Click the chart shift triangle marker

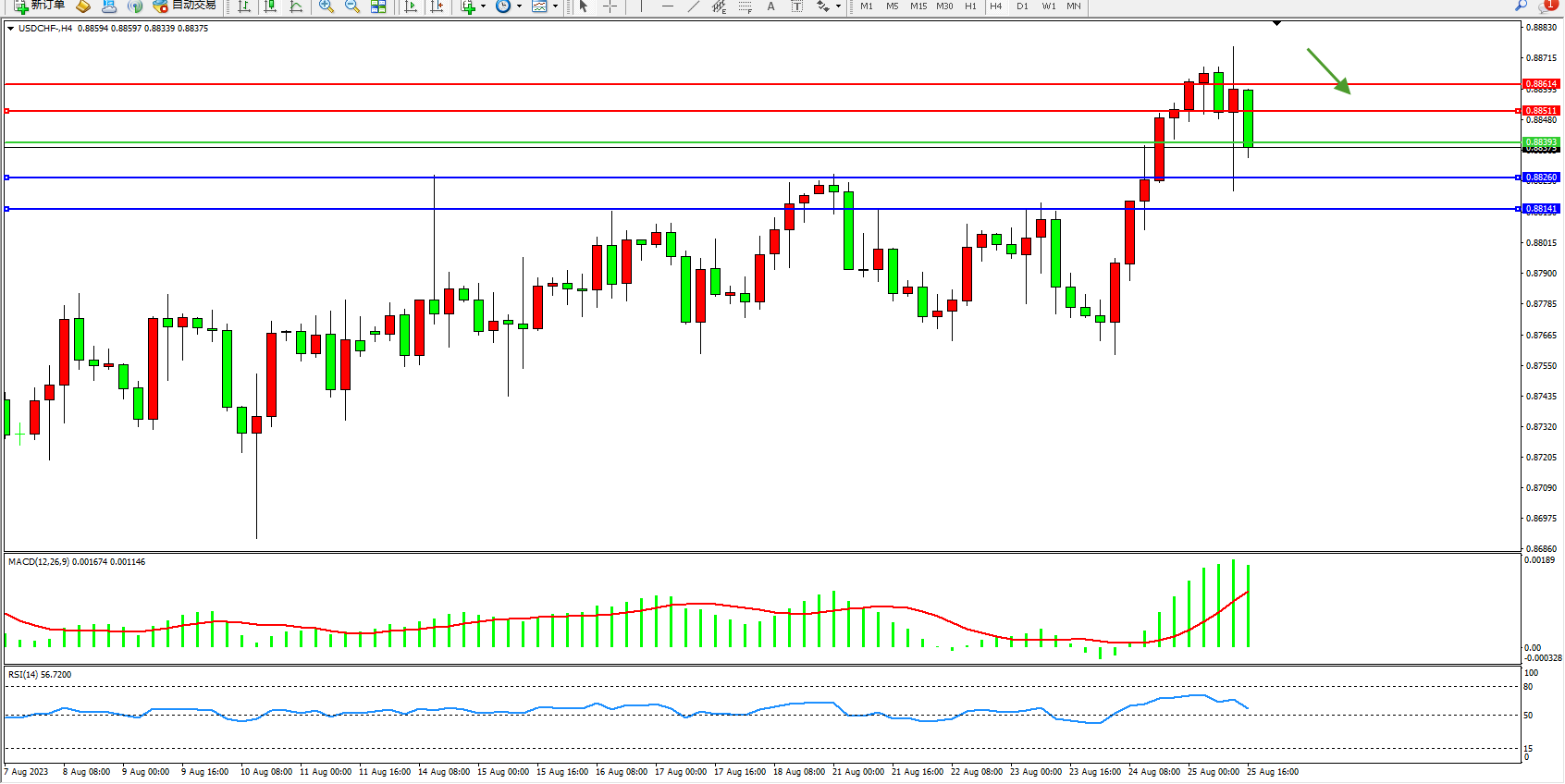[1276, 23]
